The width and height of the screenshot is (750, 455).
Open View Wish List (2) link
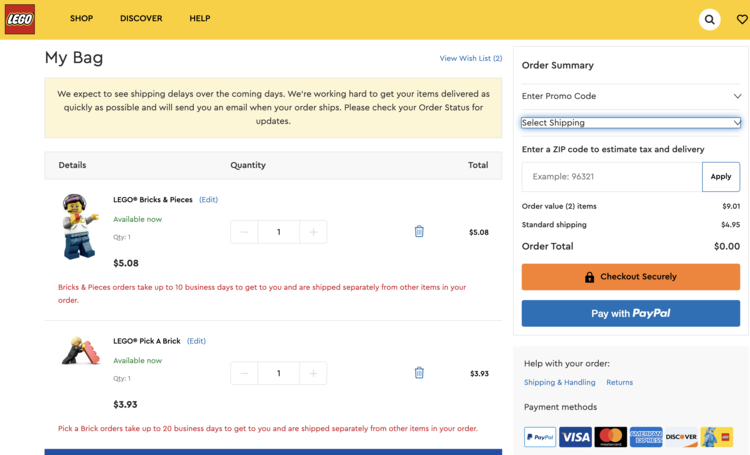click(471, 58)
